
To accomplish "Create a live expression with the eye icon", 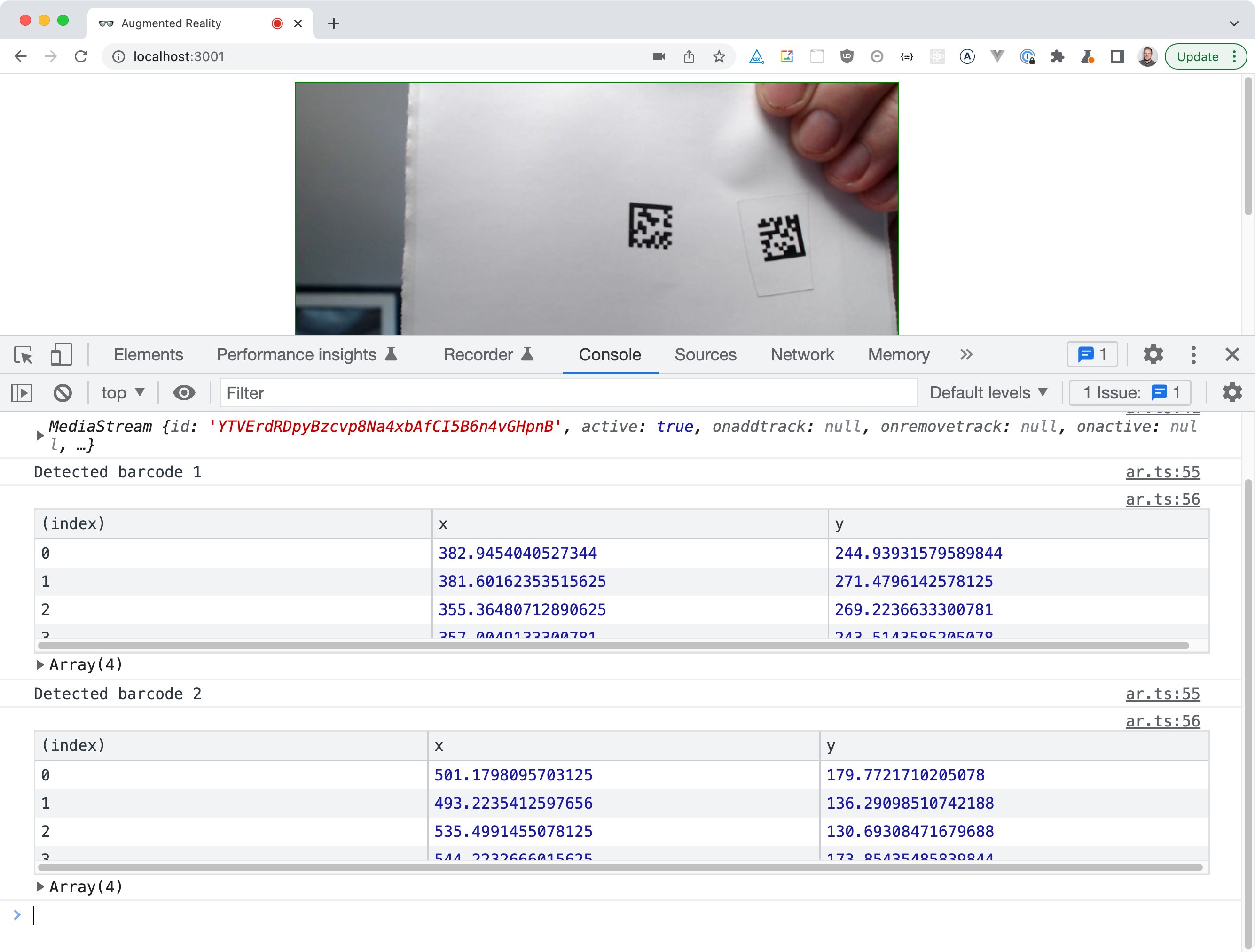I will tap(185, 392).
